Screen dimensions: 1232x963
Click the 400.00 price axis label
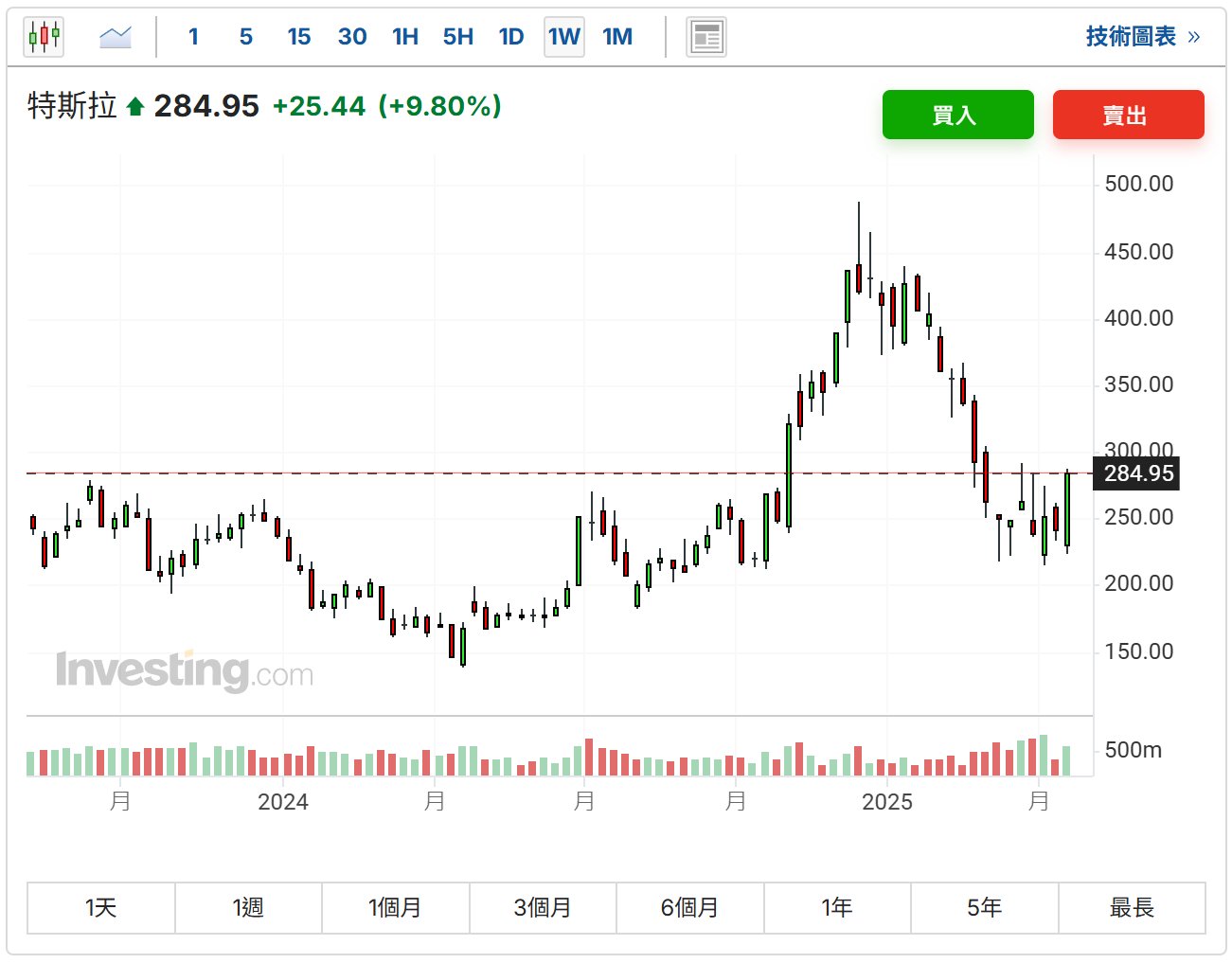click(x=1139, y=318)
